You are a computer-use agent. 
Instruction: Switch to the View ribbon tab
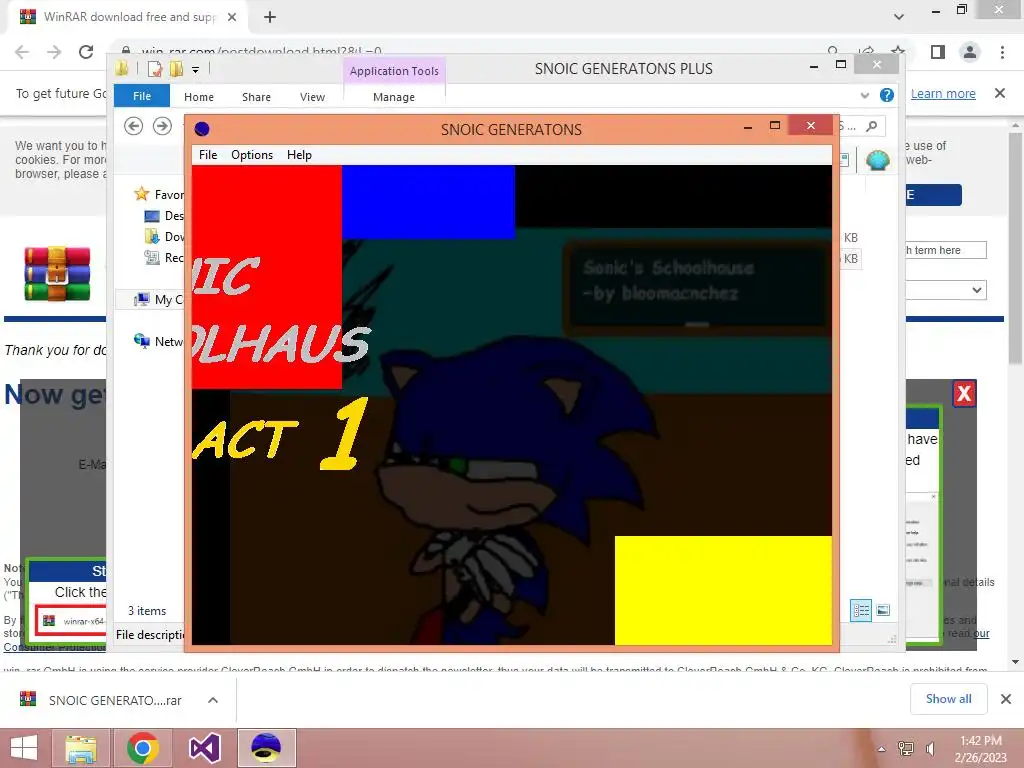312,97
